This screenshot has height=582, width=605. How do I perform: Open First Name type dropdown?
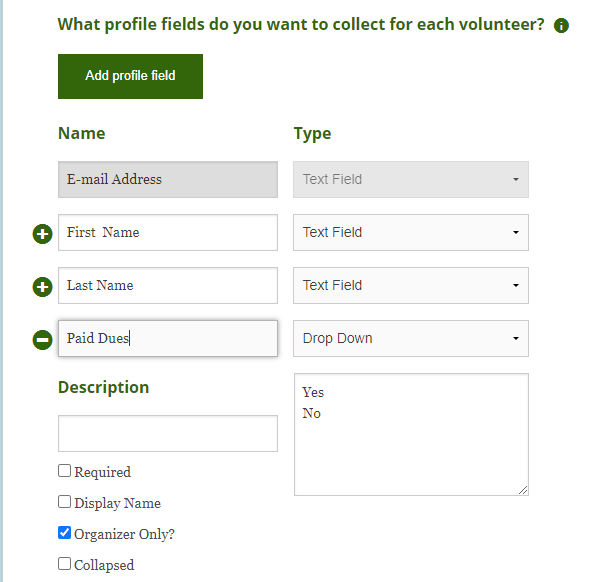pos(410,232)
